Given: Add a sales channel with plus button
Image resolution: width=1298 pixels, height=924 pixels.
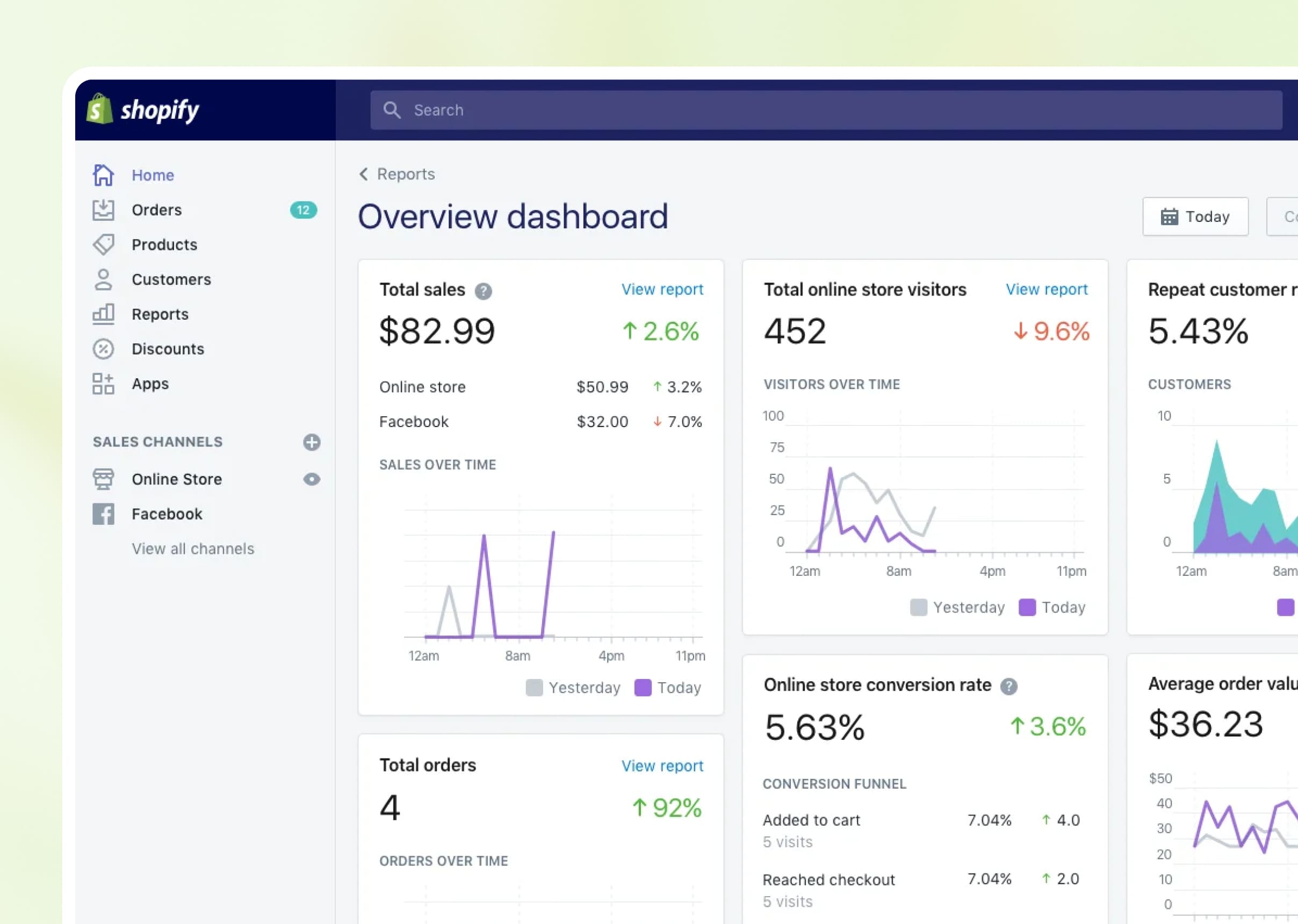Looking at the screenshot, I should pyautogui.click(x=311, y=442).
